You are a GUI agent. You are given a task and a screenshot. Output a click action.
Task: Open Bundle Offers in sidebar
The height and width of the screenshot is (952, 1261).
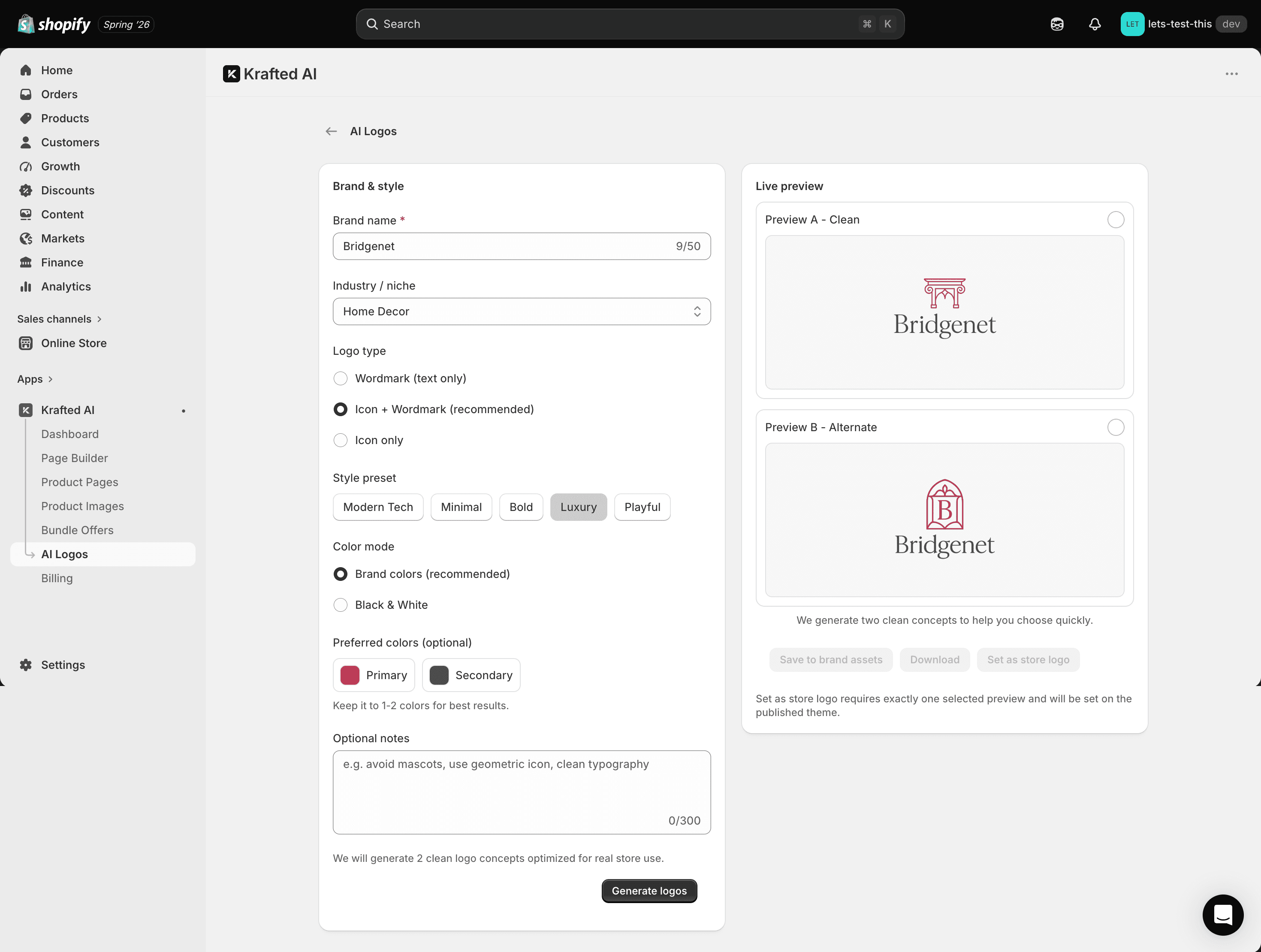pos(77,530)
